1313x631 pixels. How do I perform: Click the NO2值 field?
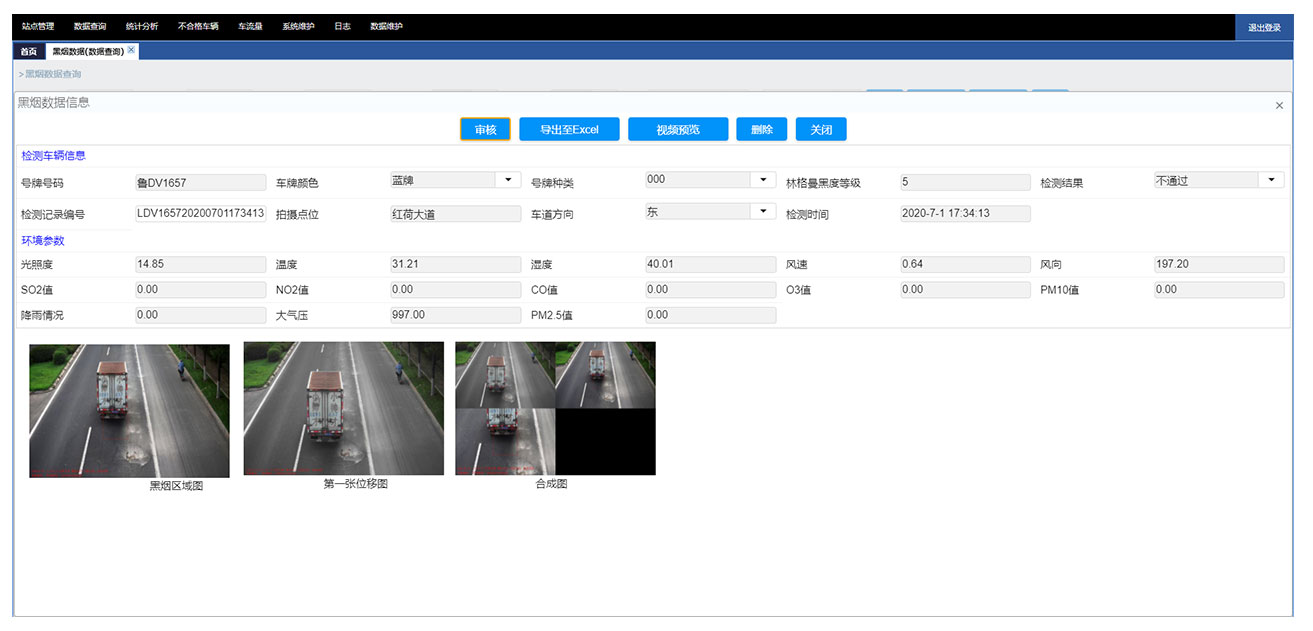[x=456, y=290]
